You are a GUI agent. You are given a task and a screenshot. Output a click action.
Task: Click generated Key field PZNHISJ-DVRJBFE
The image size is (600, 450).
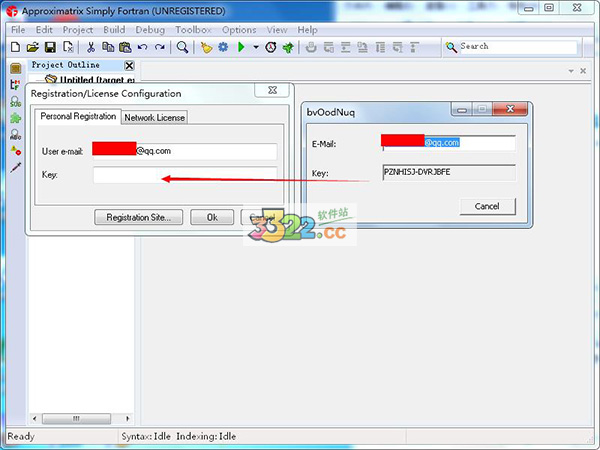pyautogui.click(x=449, y=173)
